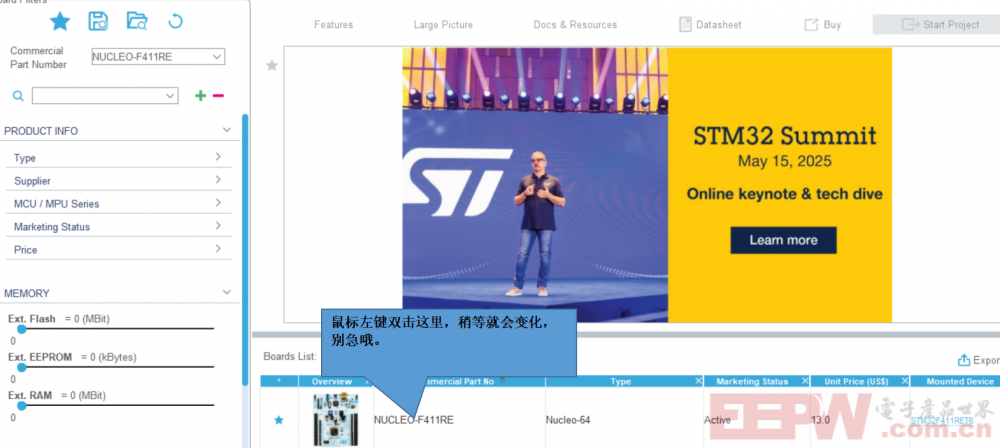Open the search text combo box
1000x448 pixels.
(x=105, y=96)
